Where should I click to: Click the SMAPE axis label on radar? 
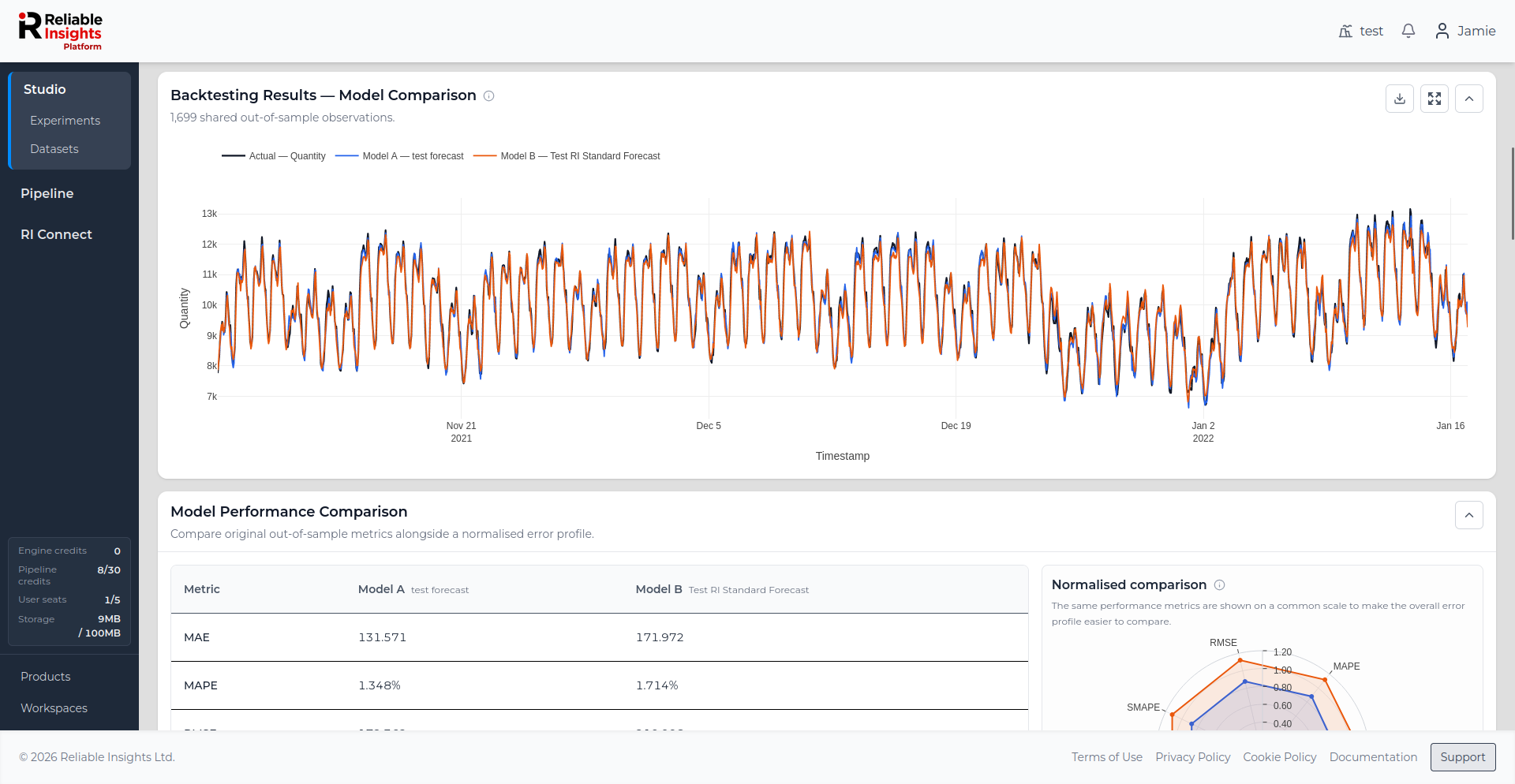(1143, 707)
